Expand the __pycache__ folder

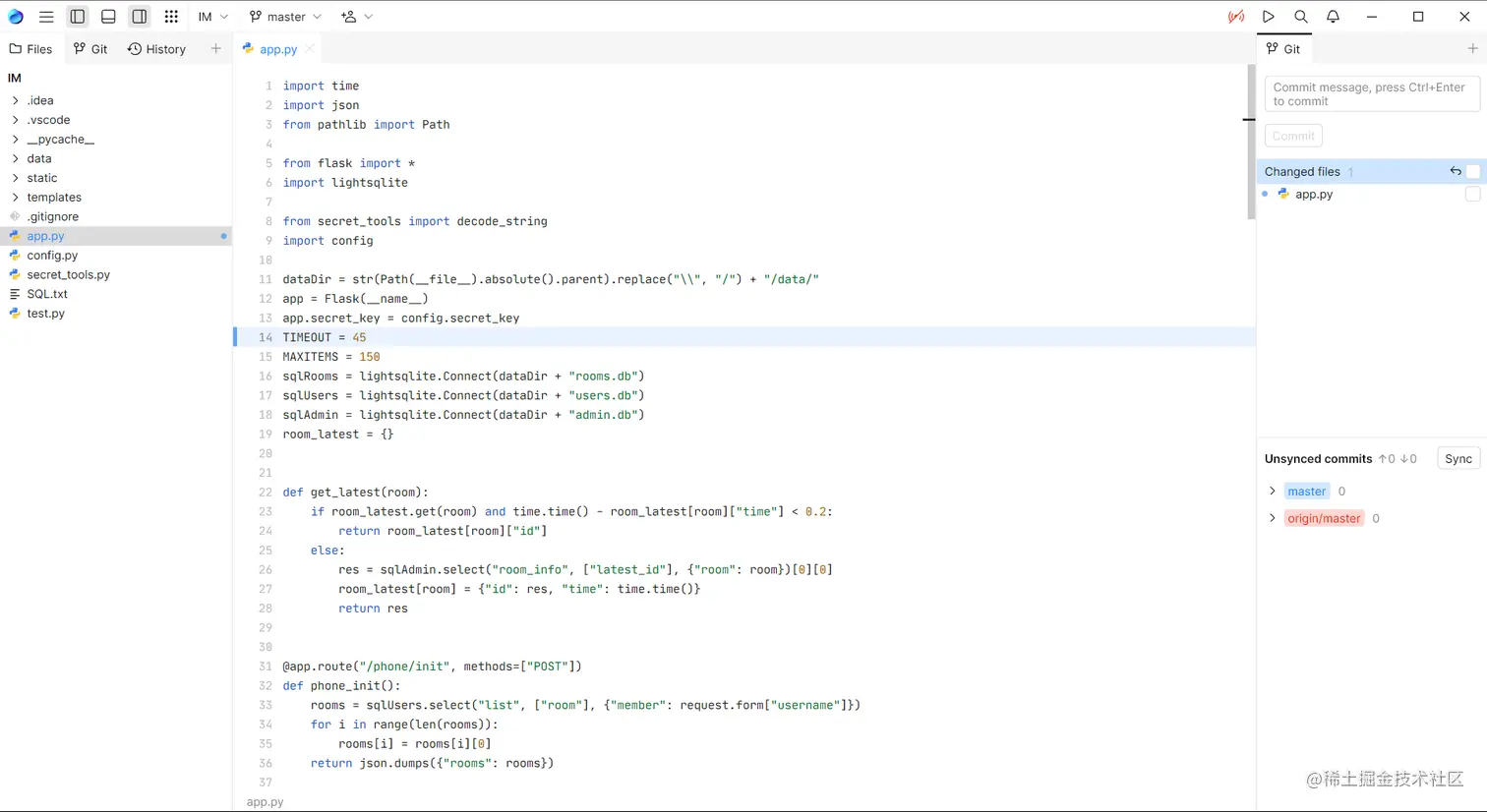tap(16, 140)
